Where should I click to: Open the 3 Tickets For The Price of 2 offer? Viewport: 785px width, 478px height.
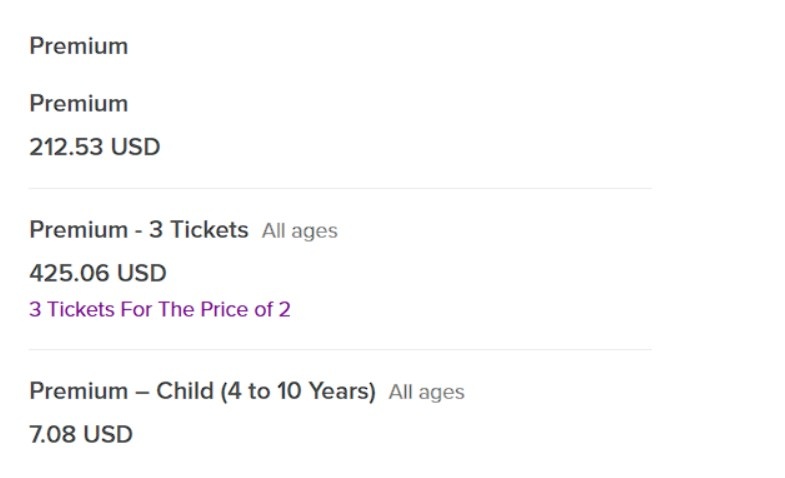point(160,309)
